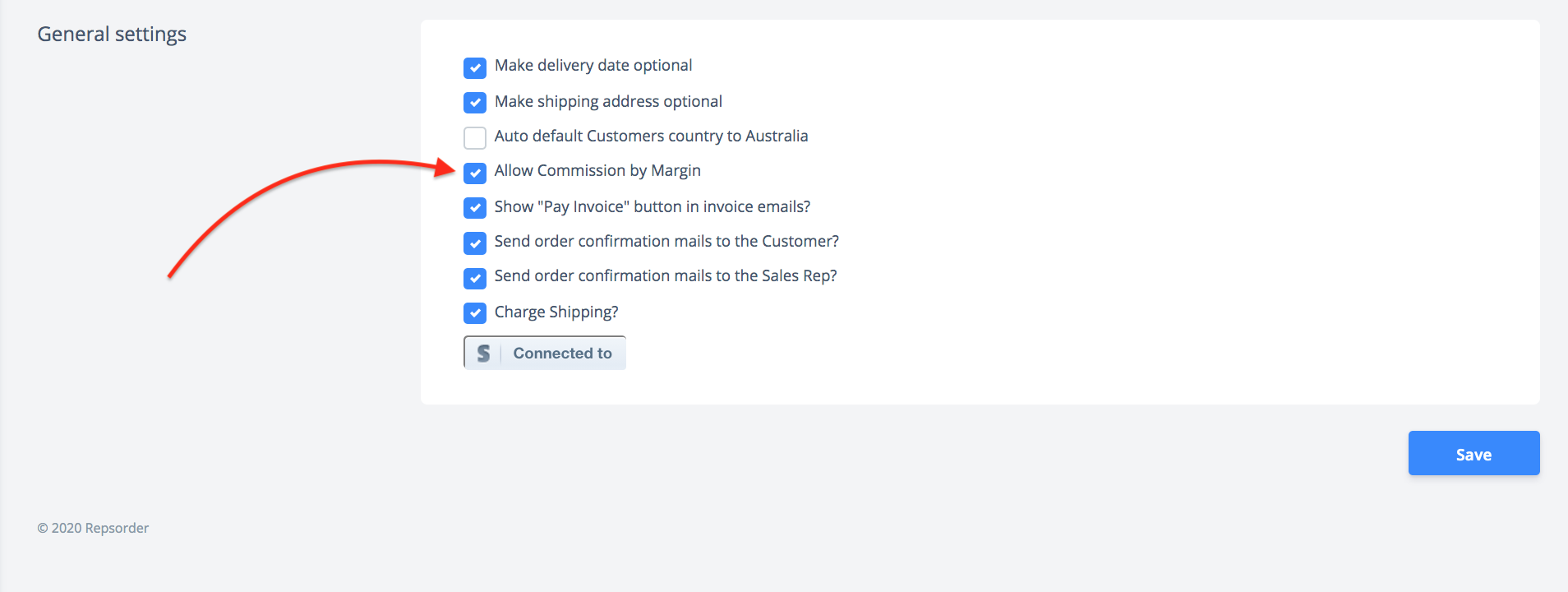
Task: Click the "Auto default Customers country to Australia" label
Action: tap(651, 136)
